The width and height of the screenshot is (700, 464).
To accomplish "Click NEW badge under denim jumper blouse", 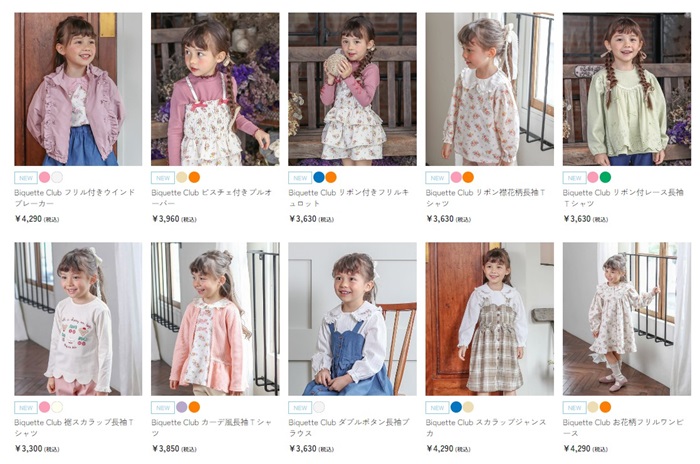I will (299, 408).
